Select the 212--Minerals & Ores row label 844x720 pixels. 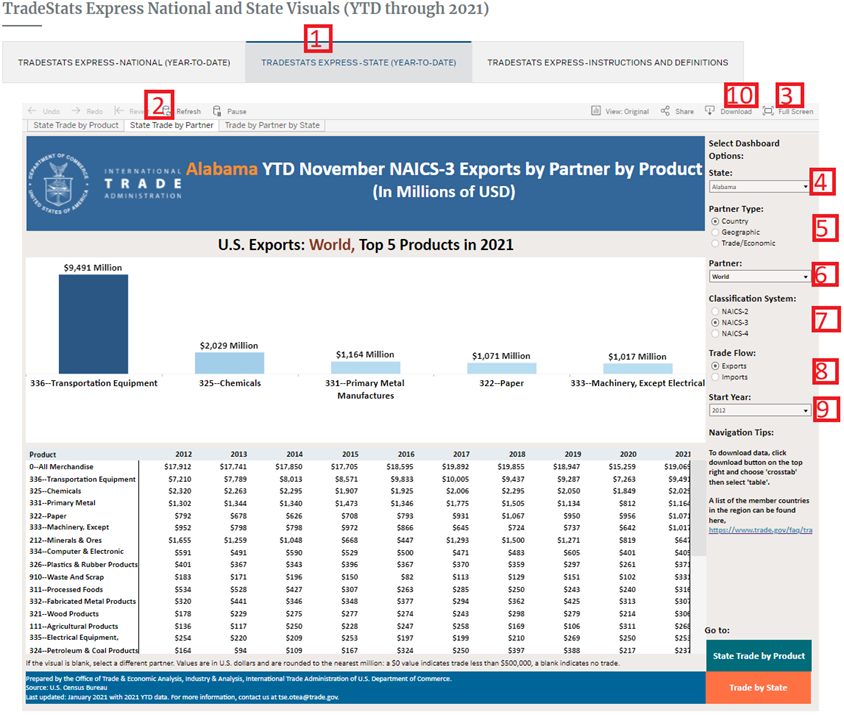65,540
